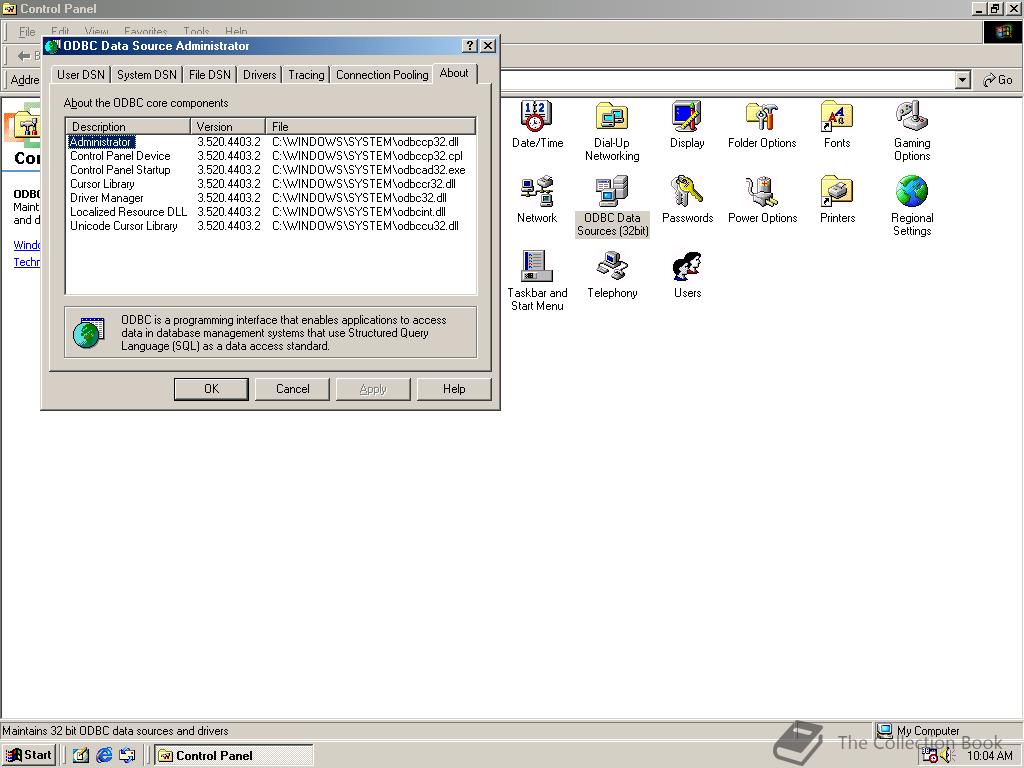The height and width of the screenshot is (768, 1024).
Task: Open the File menu in Control Panel
Action: (27, 31)
